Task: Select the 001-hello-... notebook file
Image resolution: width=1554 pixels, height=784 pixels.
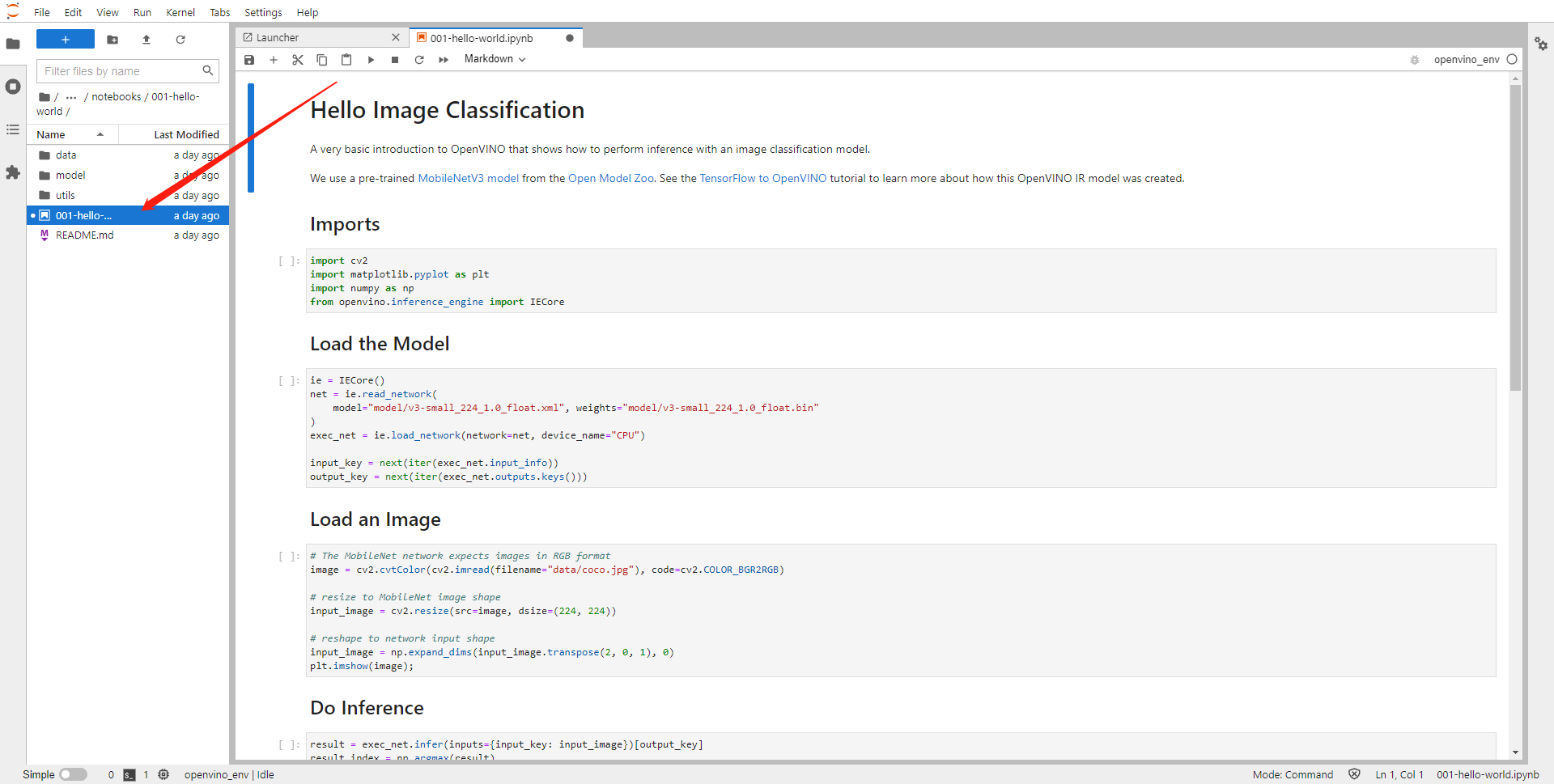Action: point(128,215)
